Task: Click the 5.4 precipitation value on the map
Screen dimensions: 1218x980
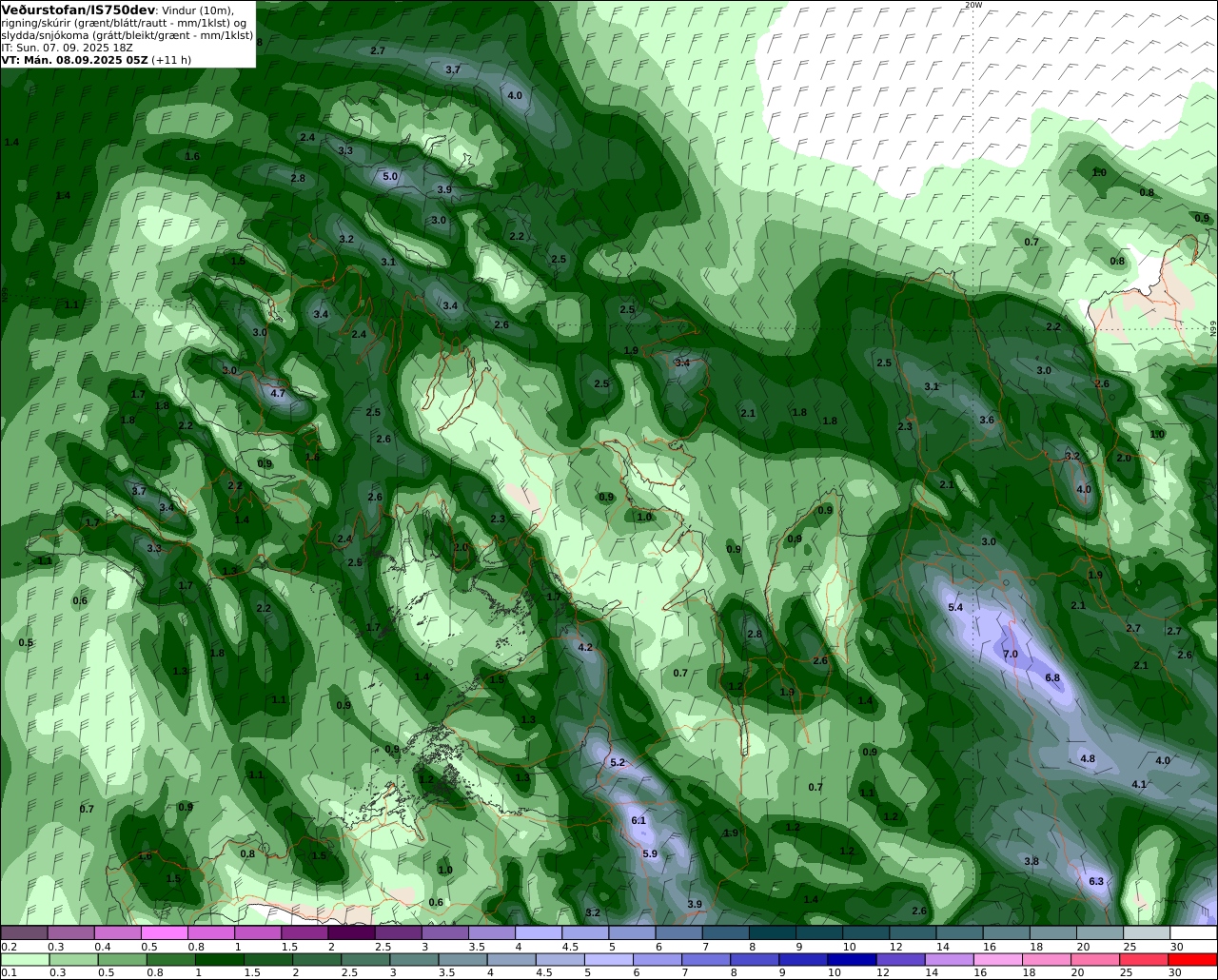Action: coord(955,607)
